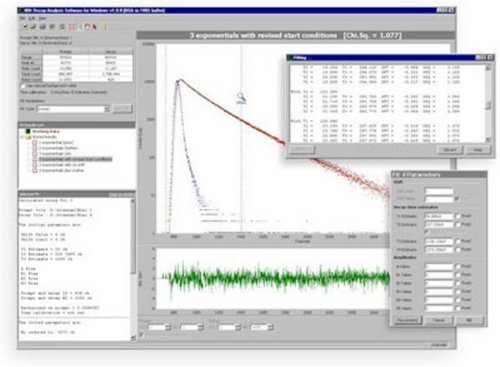Toggle the Use manual background value checkbox

(23, 86)
